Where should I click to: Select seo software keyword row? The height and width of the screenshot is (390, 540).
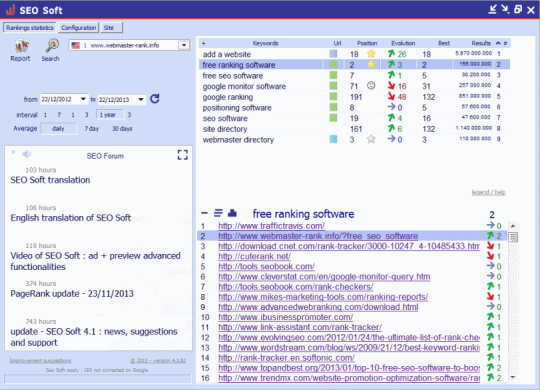(x=354, y=118)
